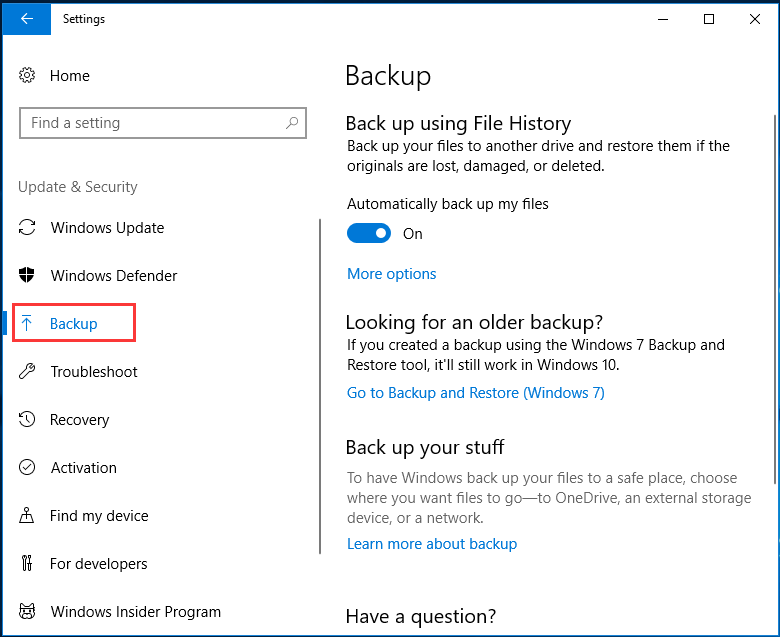Focus the Find a setting search box
This screenshot has height=637, width=780.
tap(163, 123)
